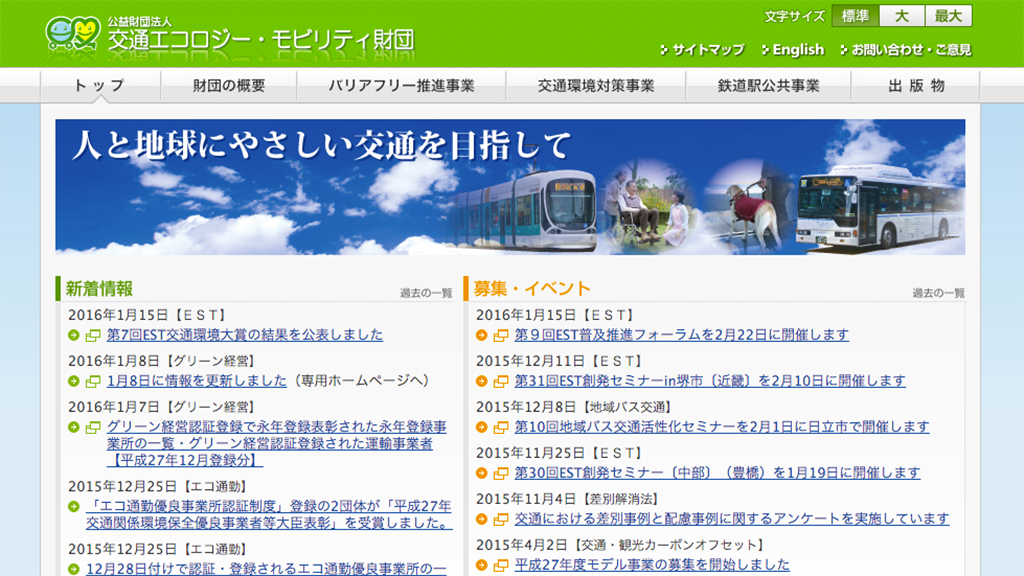Click green arrow bullet beside グリーン経営認証登録で永年登録表彰
The height and width of the screenshot is (576, 1024).
click(x=74, y=427)
